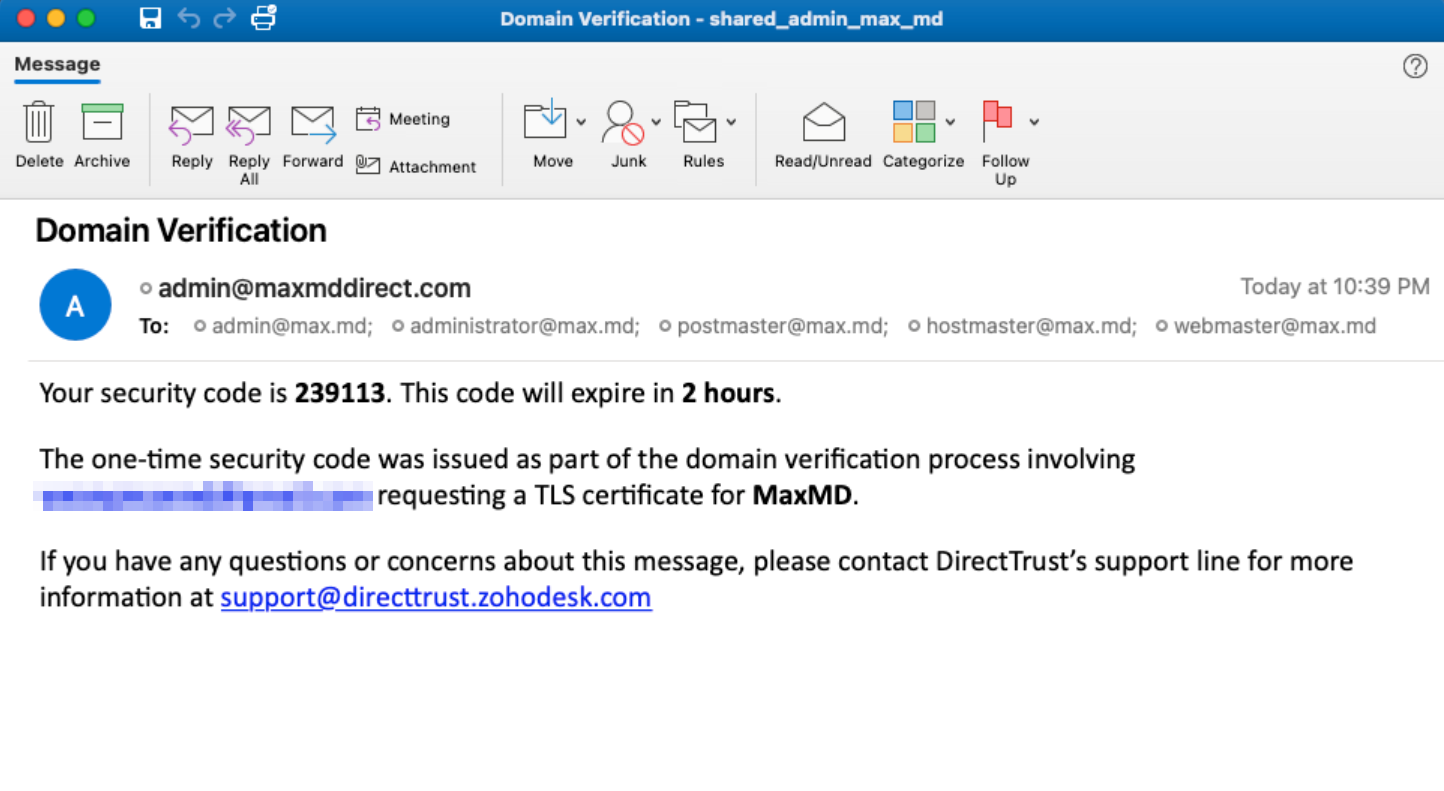
Task: Expand the Categorize dropdown arrow
Action: tap(950, 122)
